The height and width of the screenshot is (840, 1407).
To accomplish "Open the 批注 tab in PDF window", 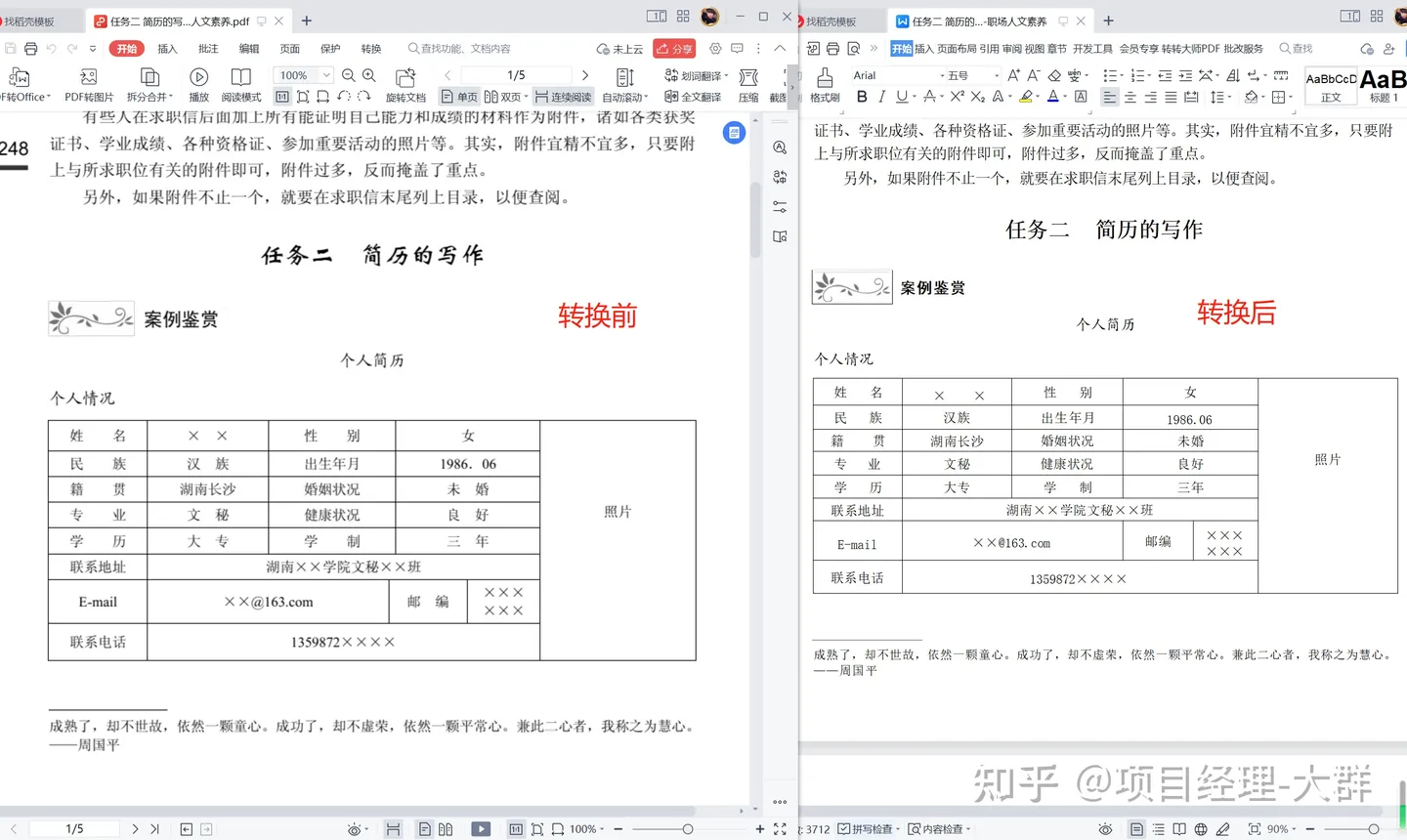I will 208,48.
